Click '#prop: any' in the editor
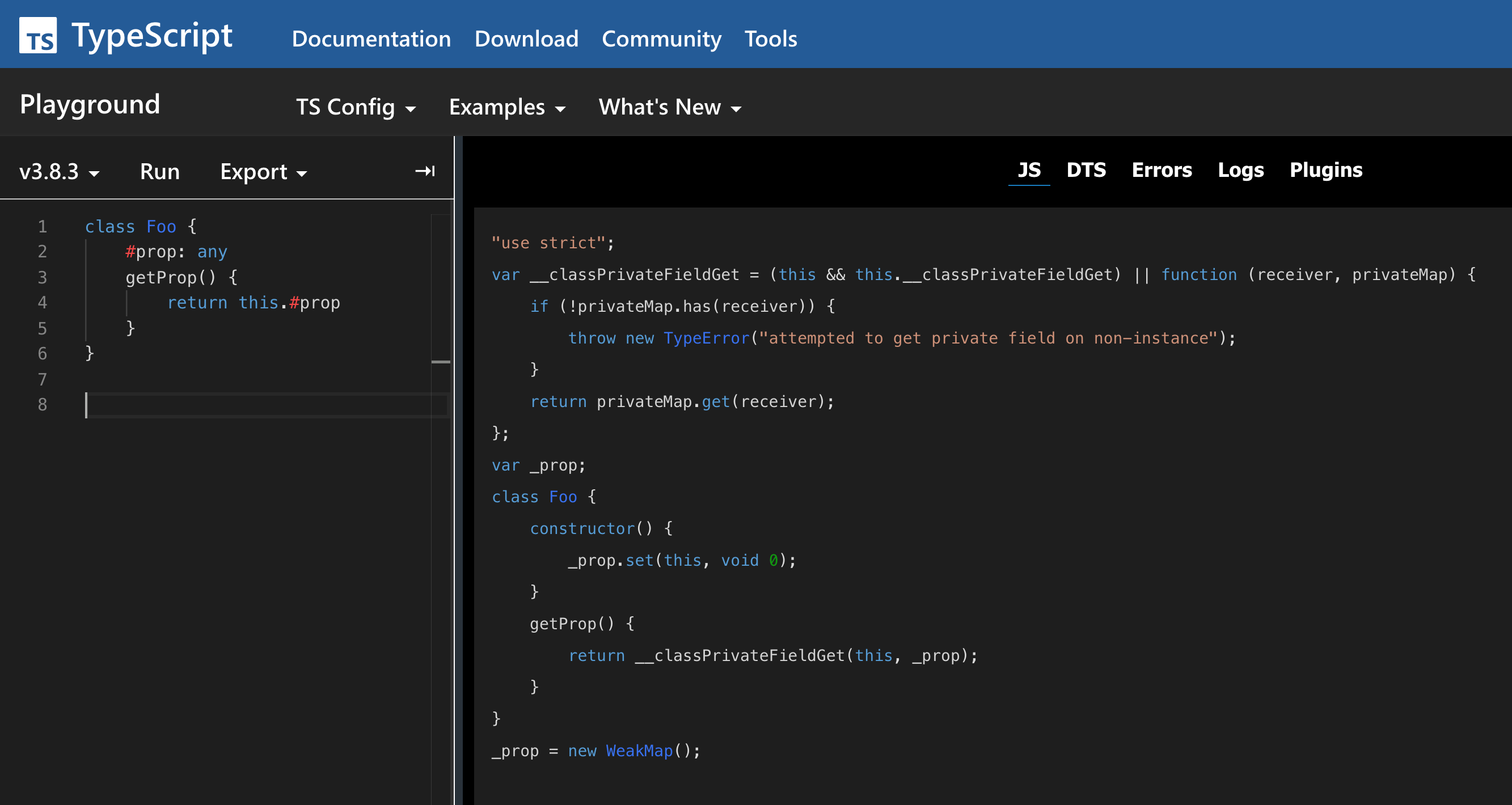 (x=176, y=252)
